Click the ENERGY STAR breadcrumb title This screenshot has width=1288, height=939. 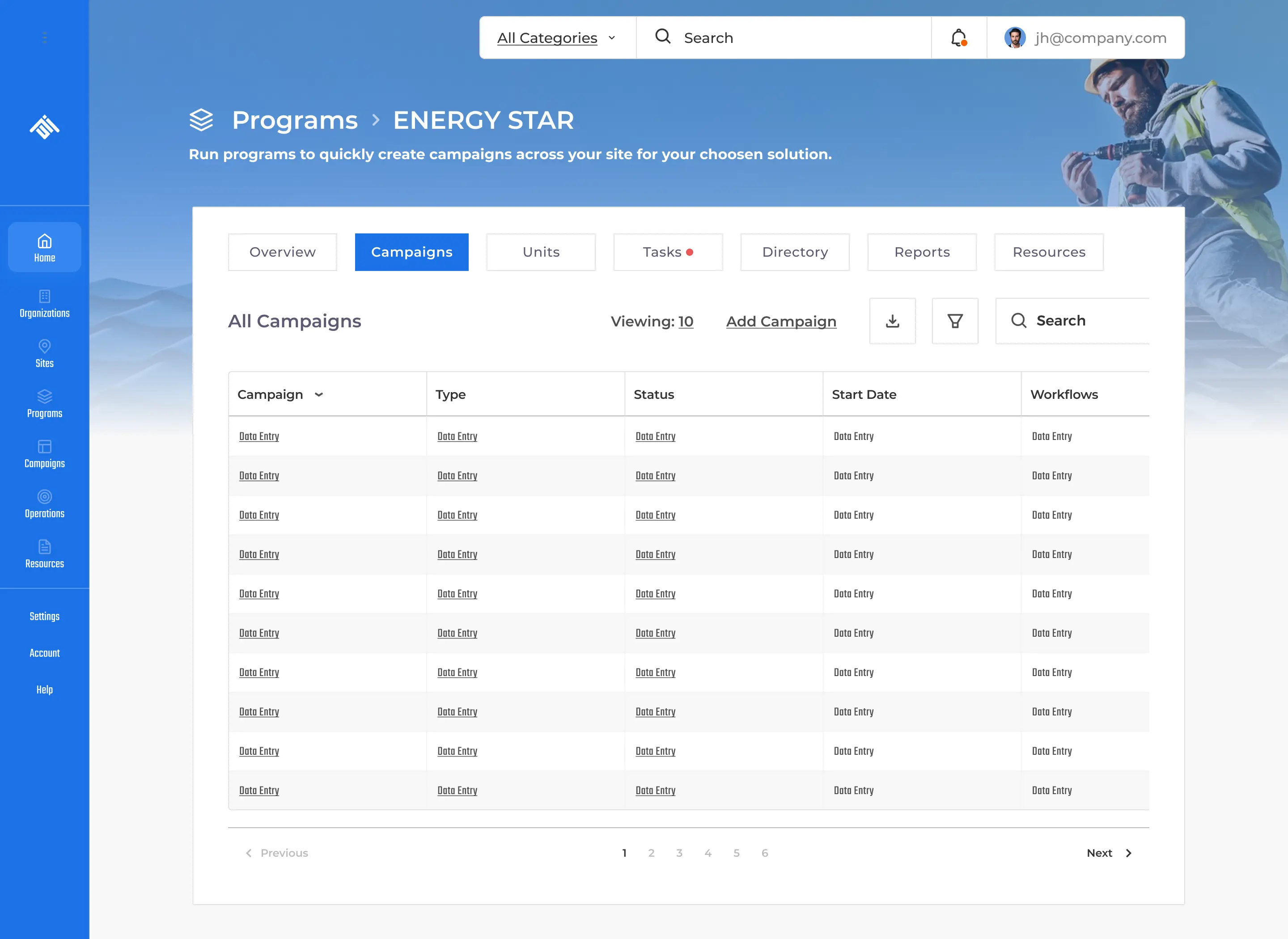point(484,120)
